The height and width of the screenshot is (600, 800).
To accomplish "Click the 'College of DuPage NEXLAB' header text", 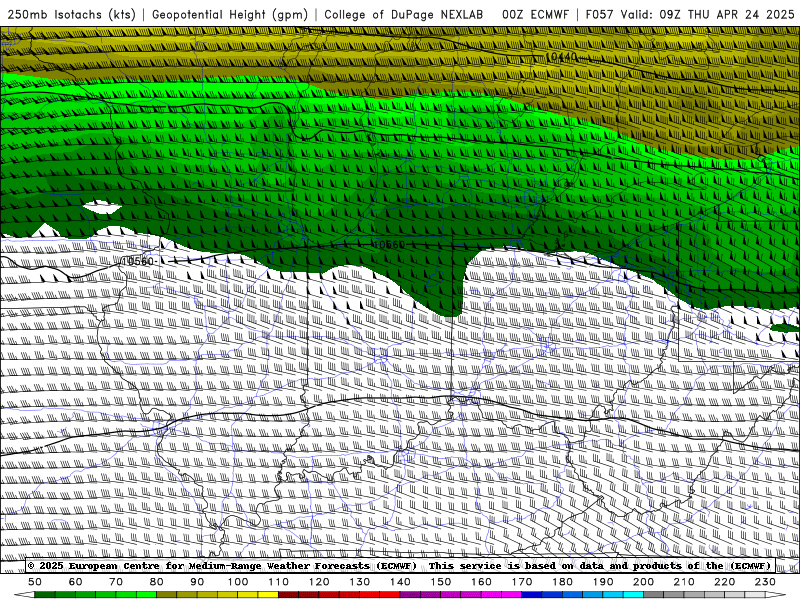I will coord(404,14).
